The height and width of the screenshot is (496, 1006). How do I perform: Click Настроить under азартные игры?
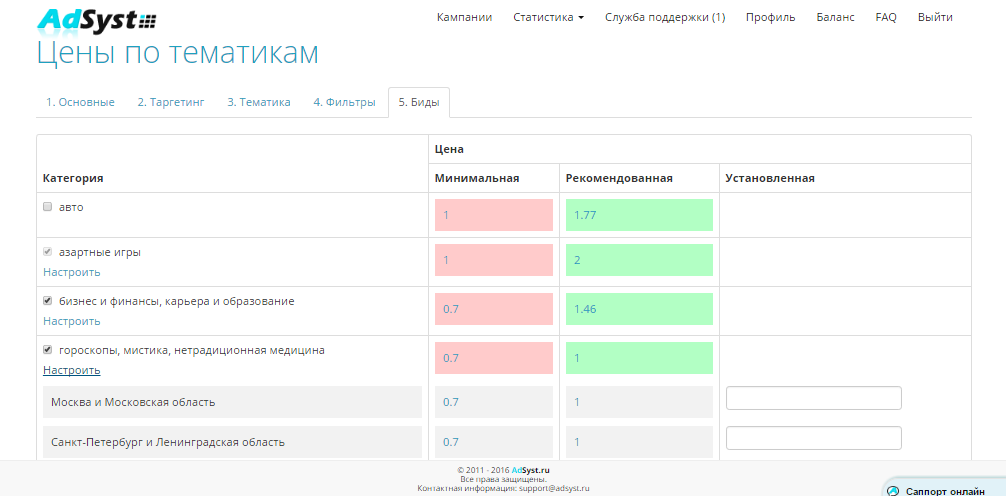(72, 272)
